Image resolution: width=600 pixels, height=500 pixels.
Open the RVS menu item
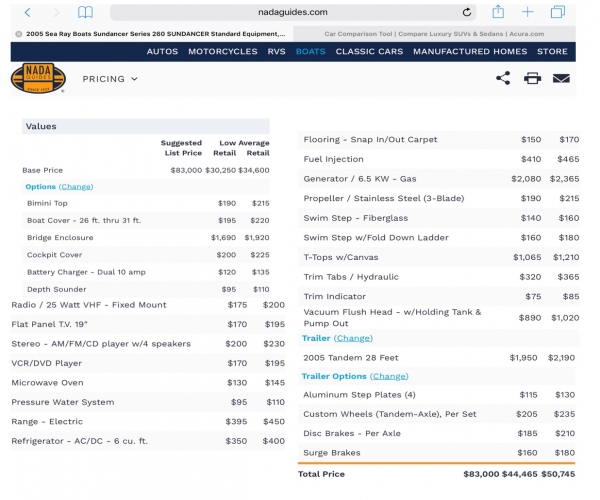click(276, 52)
